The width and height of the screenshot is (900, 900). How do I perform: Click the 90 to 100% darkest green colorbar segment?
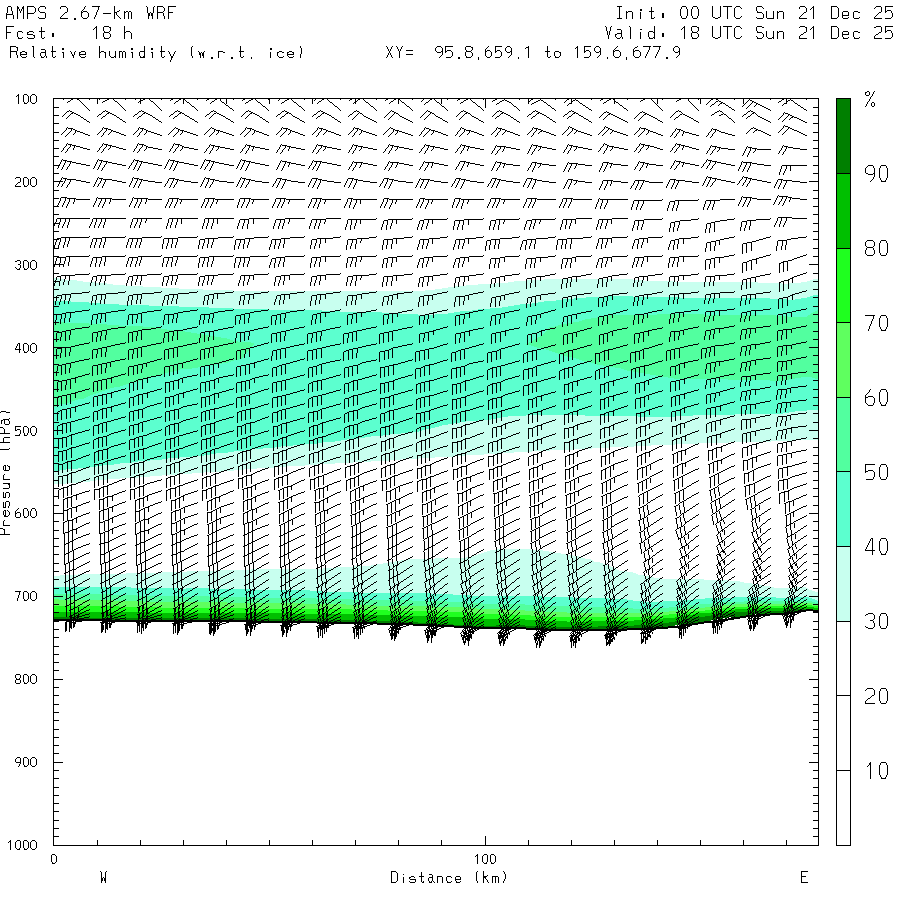click(x=843, y=136)
